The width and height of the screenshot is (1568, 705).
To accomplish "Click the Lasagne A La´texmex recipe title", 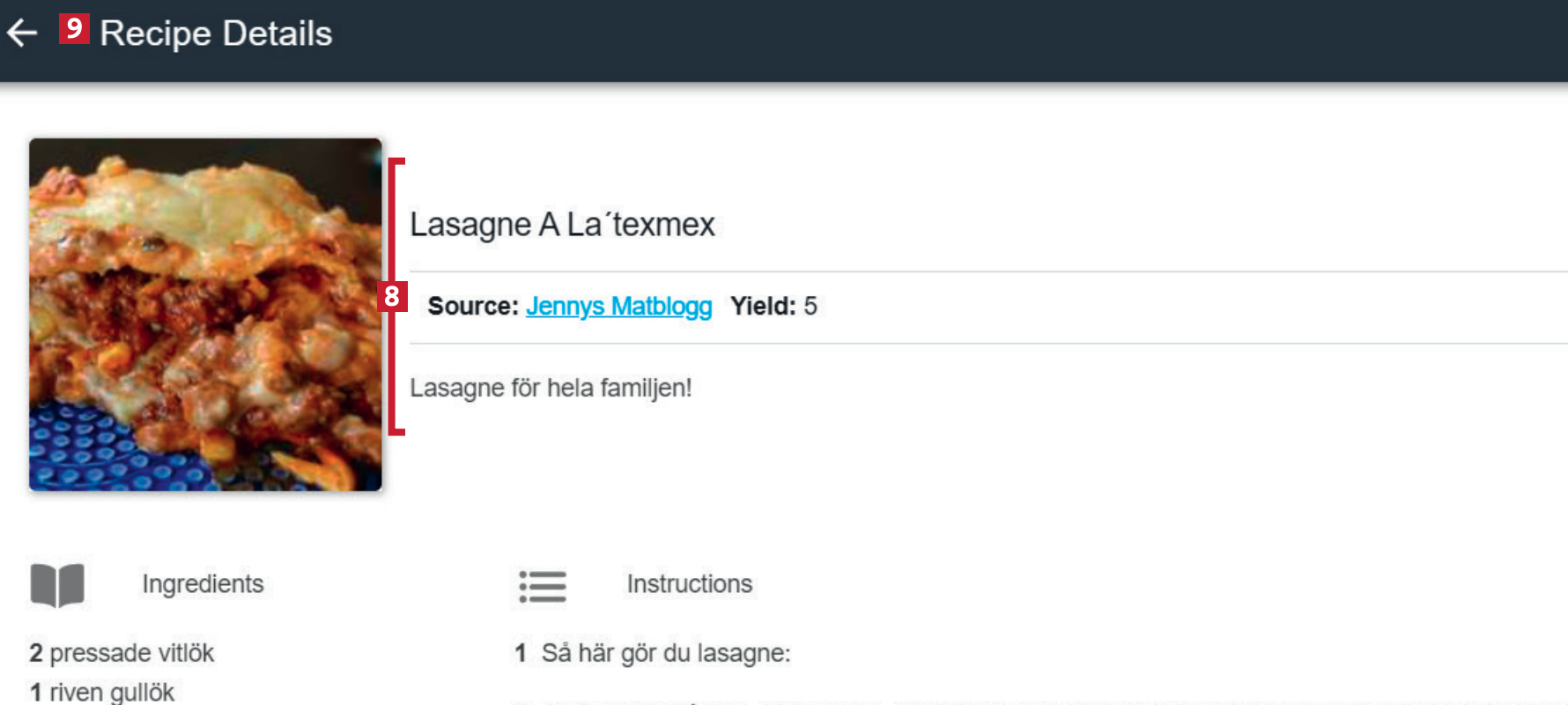I will pyautogui.click(x=562, y=225).
